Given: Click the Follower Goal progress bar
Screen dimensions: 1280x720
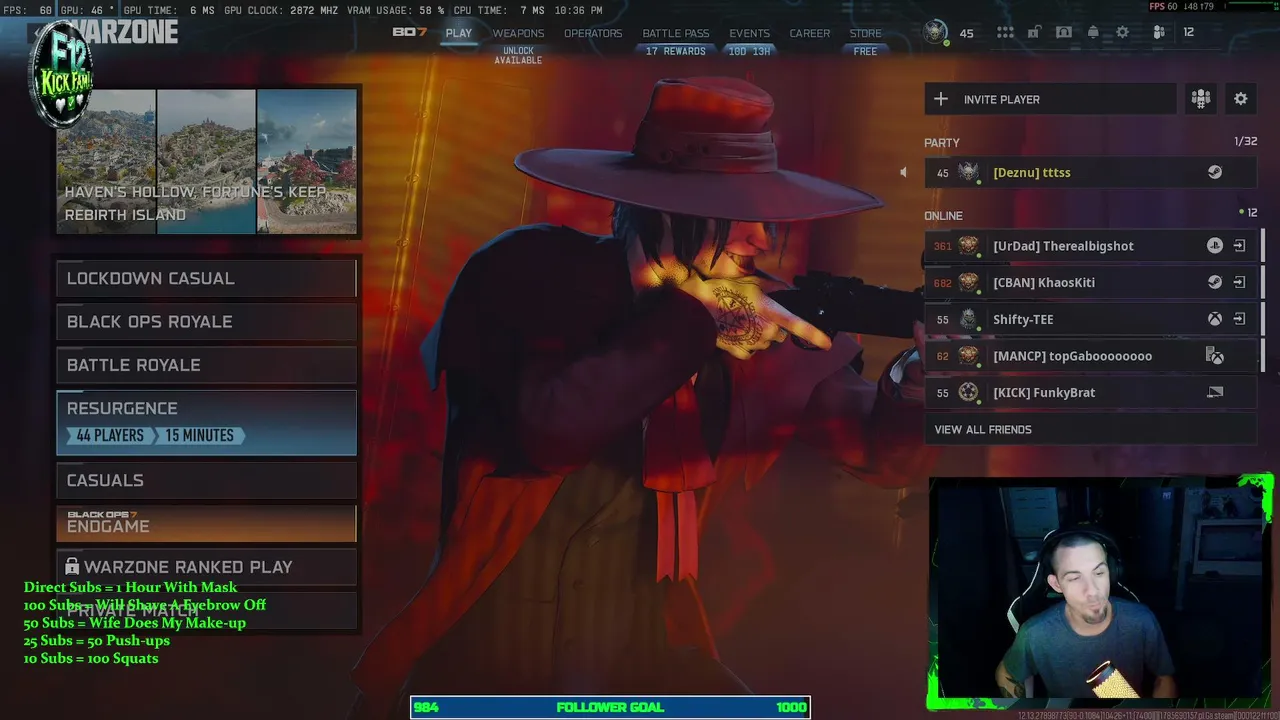Looking at the screenshot, I should click(x=610, y=707).
